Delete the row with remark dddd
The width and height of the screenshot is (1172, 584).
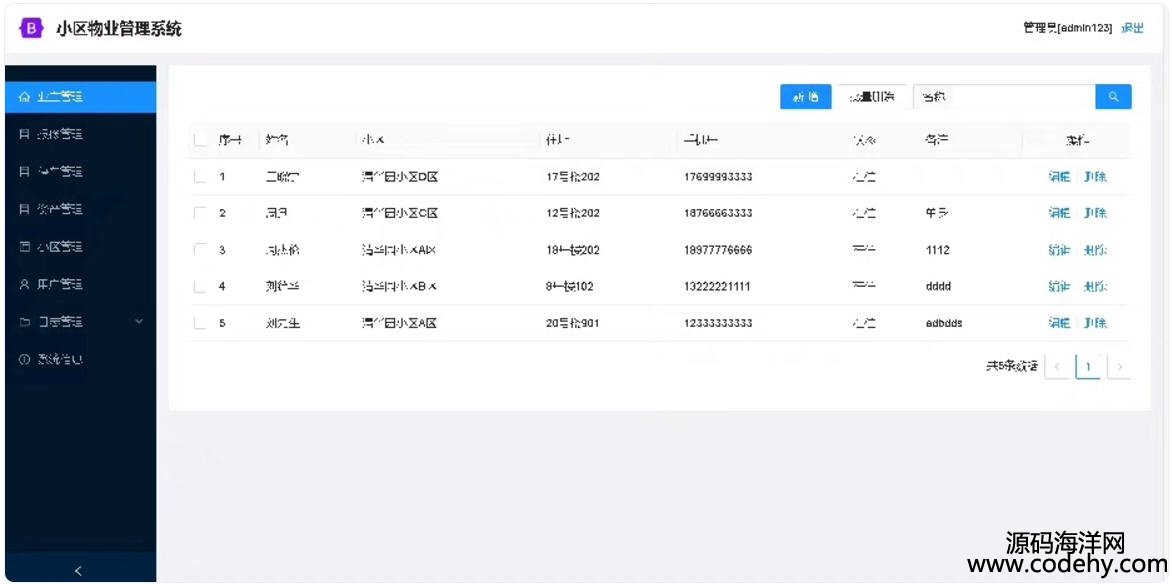pos(1095,286)
